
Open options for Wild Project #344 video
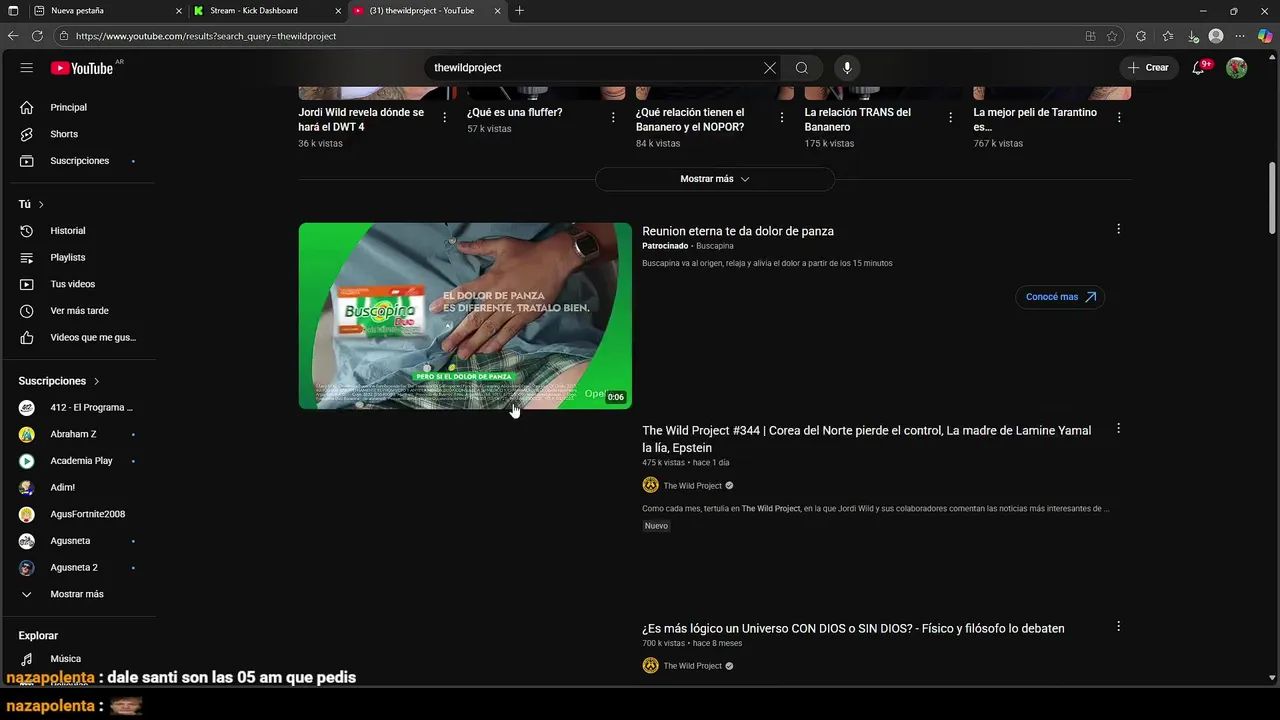pyautogui.click(x=1118, y=429)
